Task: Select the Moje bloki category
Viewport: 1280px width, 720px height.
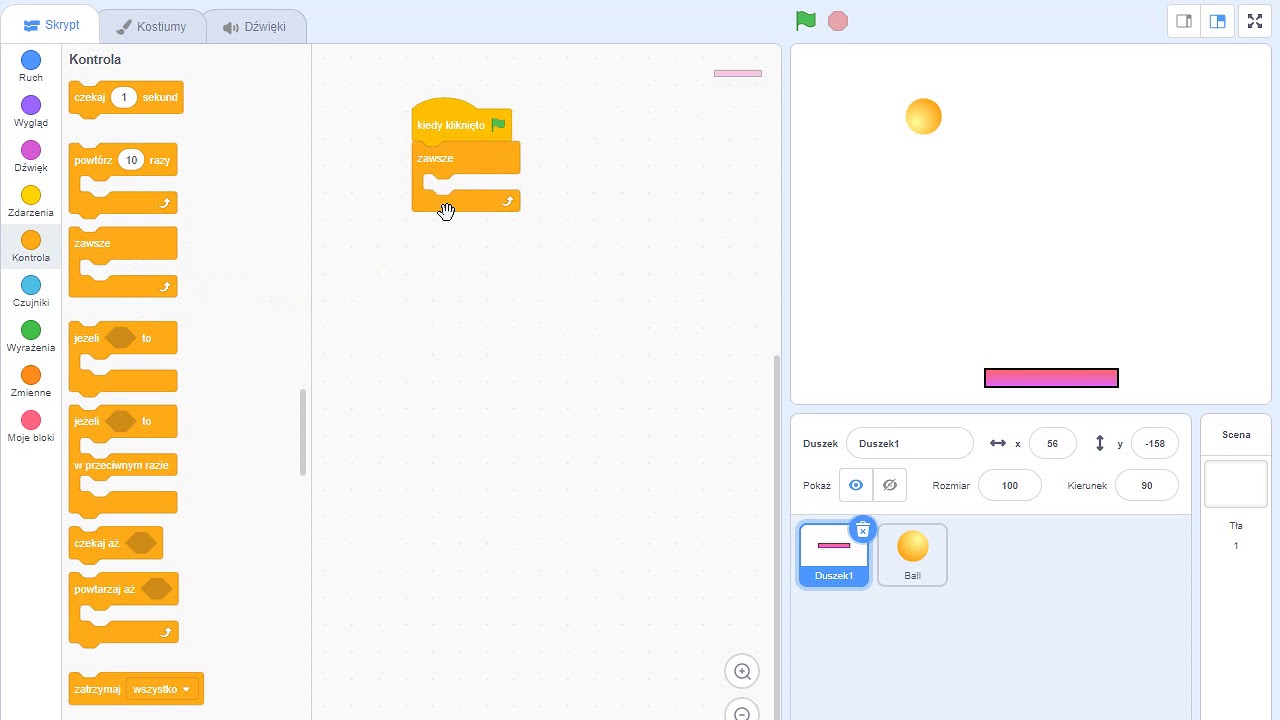Action: pos(31,427)
